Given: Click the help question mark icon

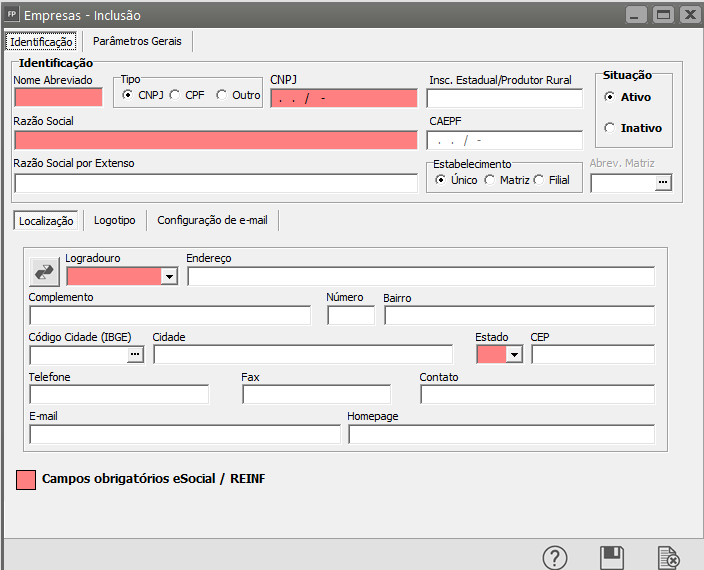Looking at the screenshot, I should tap(555, 558).
